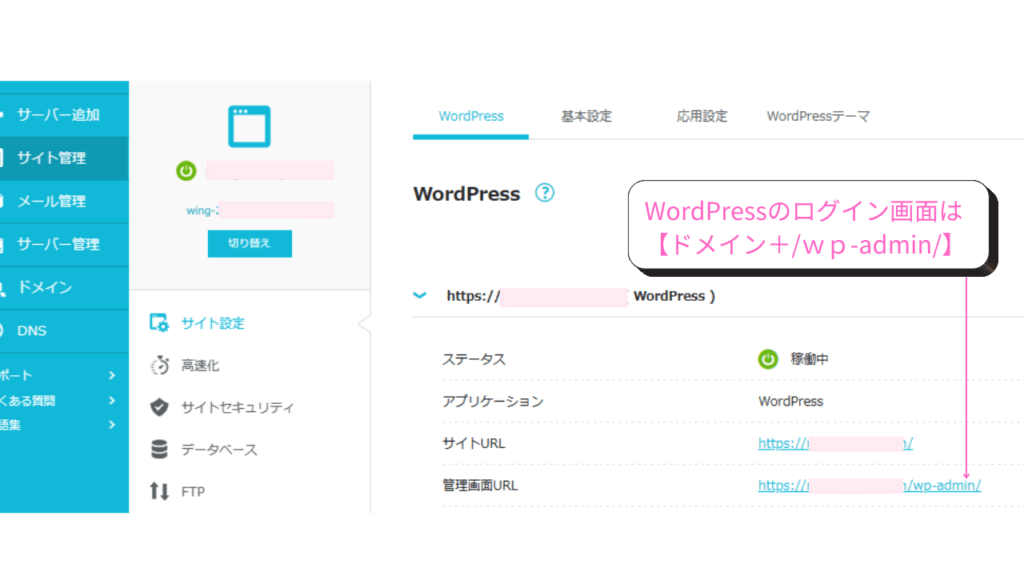The image size is (1024, 576).
Task: Switch to the 応用設定 tab
Action: 702,116
